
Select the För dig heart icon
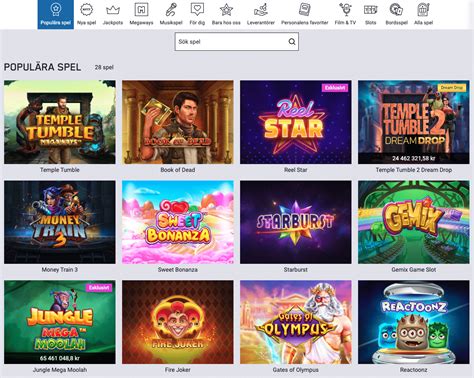pos(197,10)
